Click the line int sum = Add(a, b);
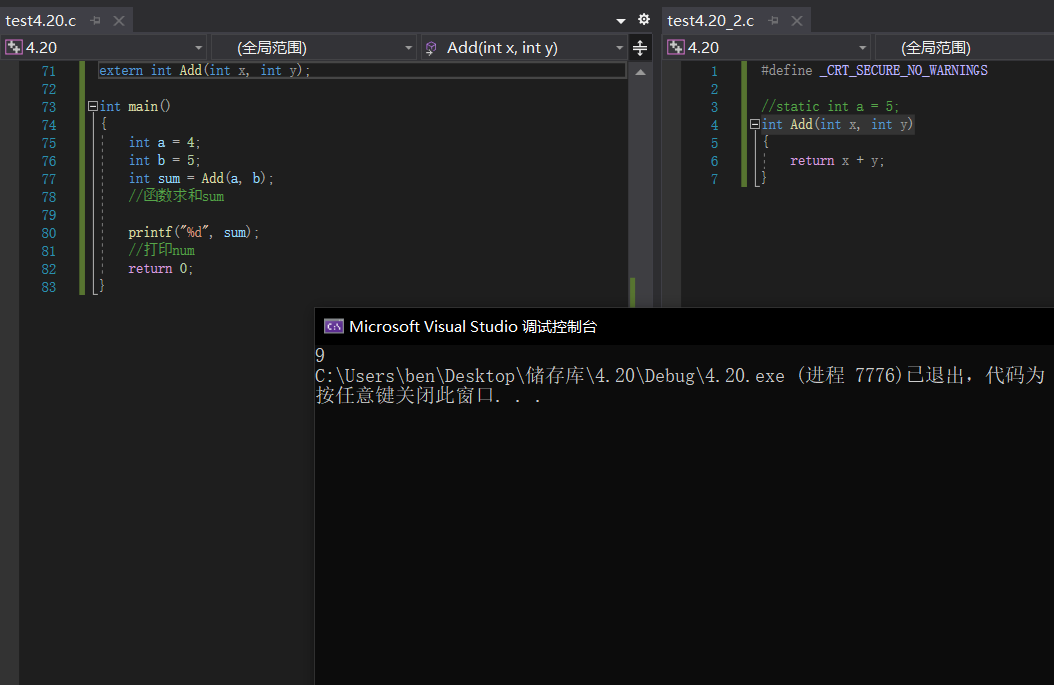The width and height of the screenshot is (1054, 685). [201, 178]
